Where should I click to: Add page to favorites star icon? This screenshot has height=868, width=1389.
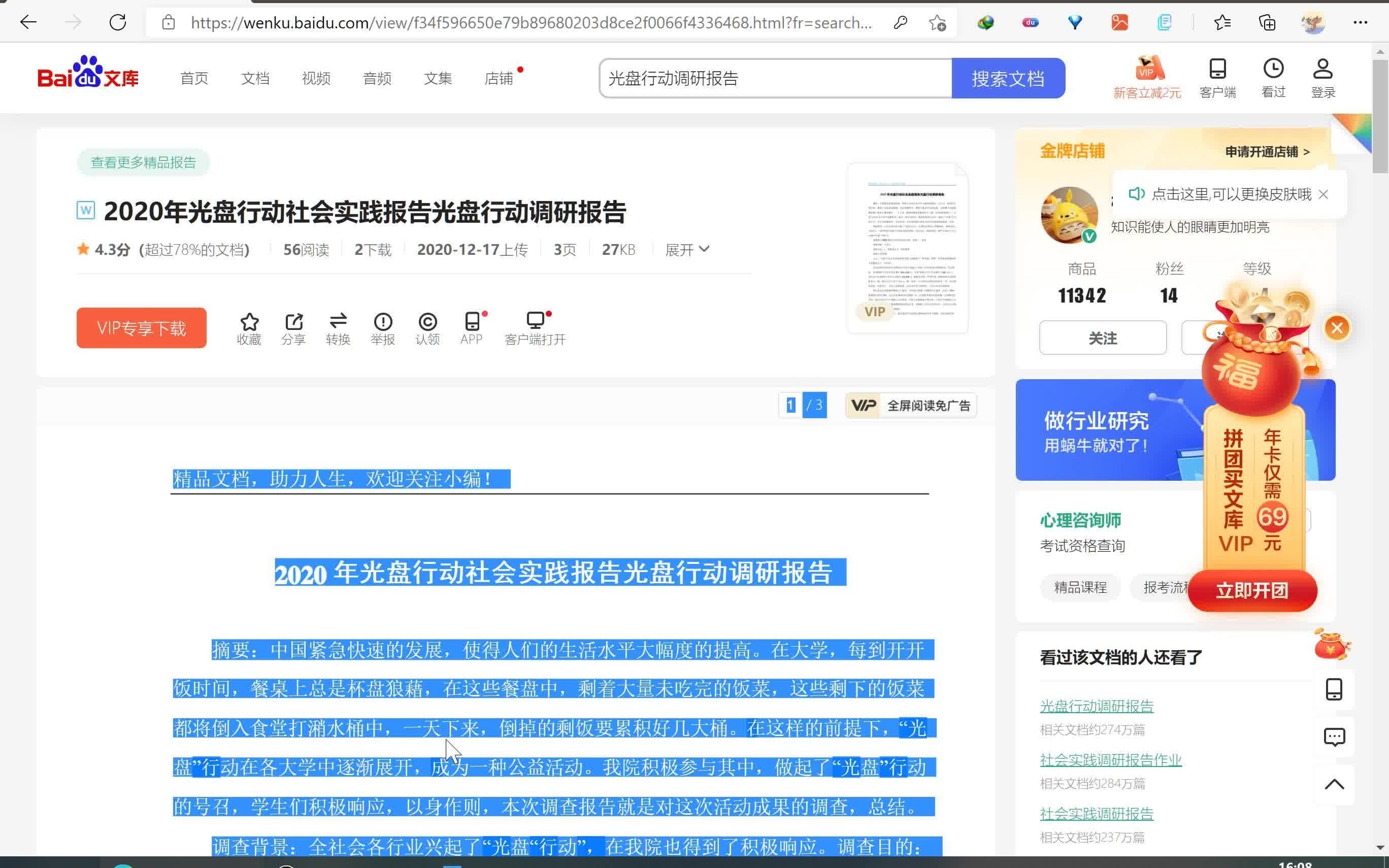click(x=937, y=22)
